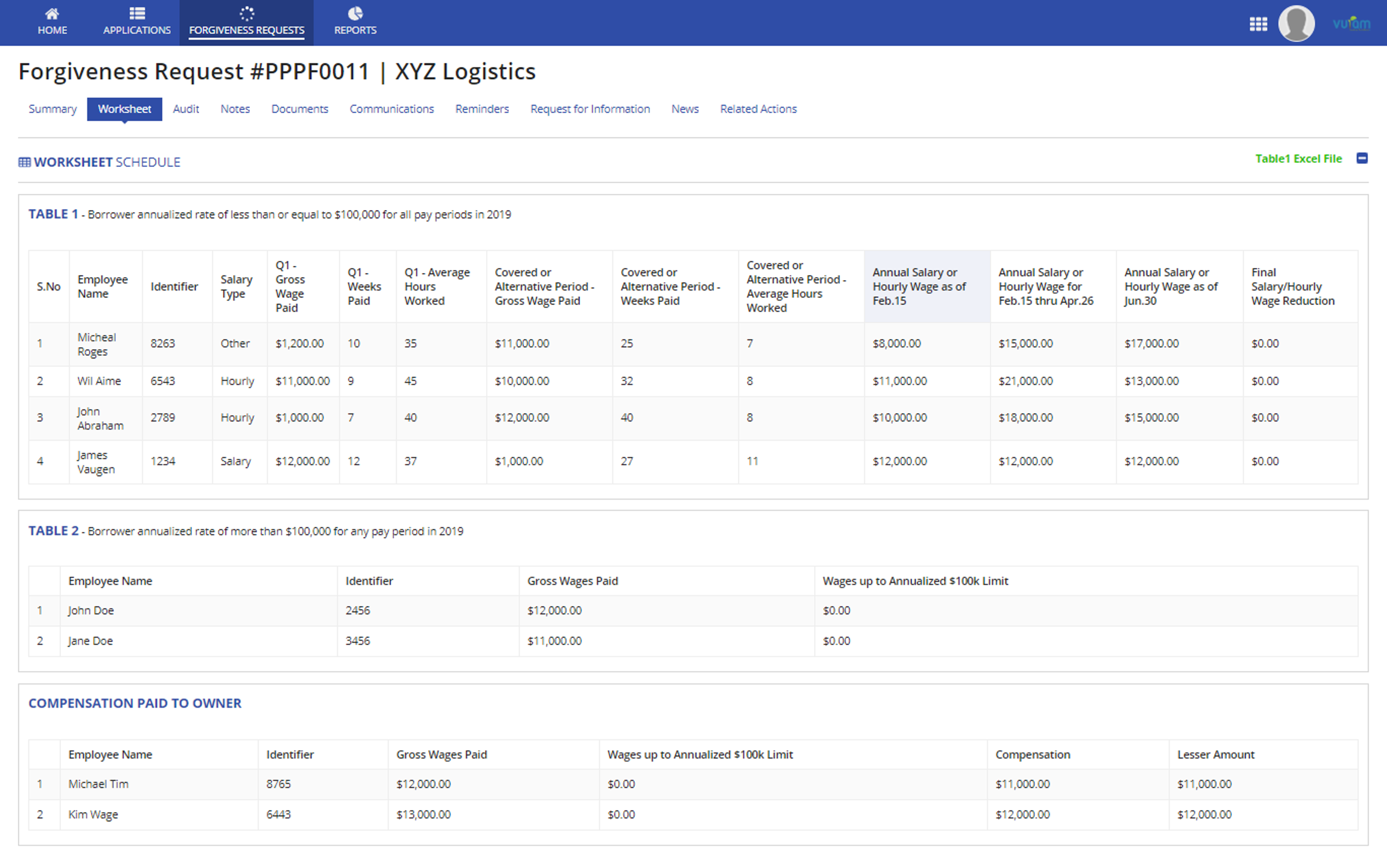Viewport: 1387px width, 868px height.
Task: Download the Table1 Excel File
Action: coord(1298,159)
